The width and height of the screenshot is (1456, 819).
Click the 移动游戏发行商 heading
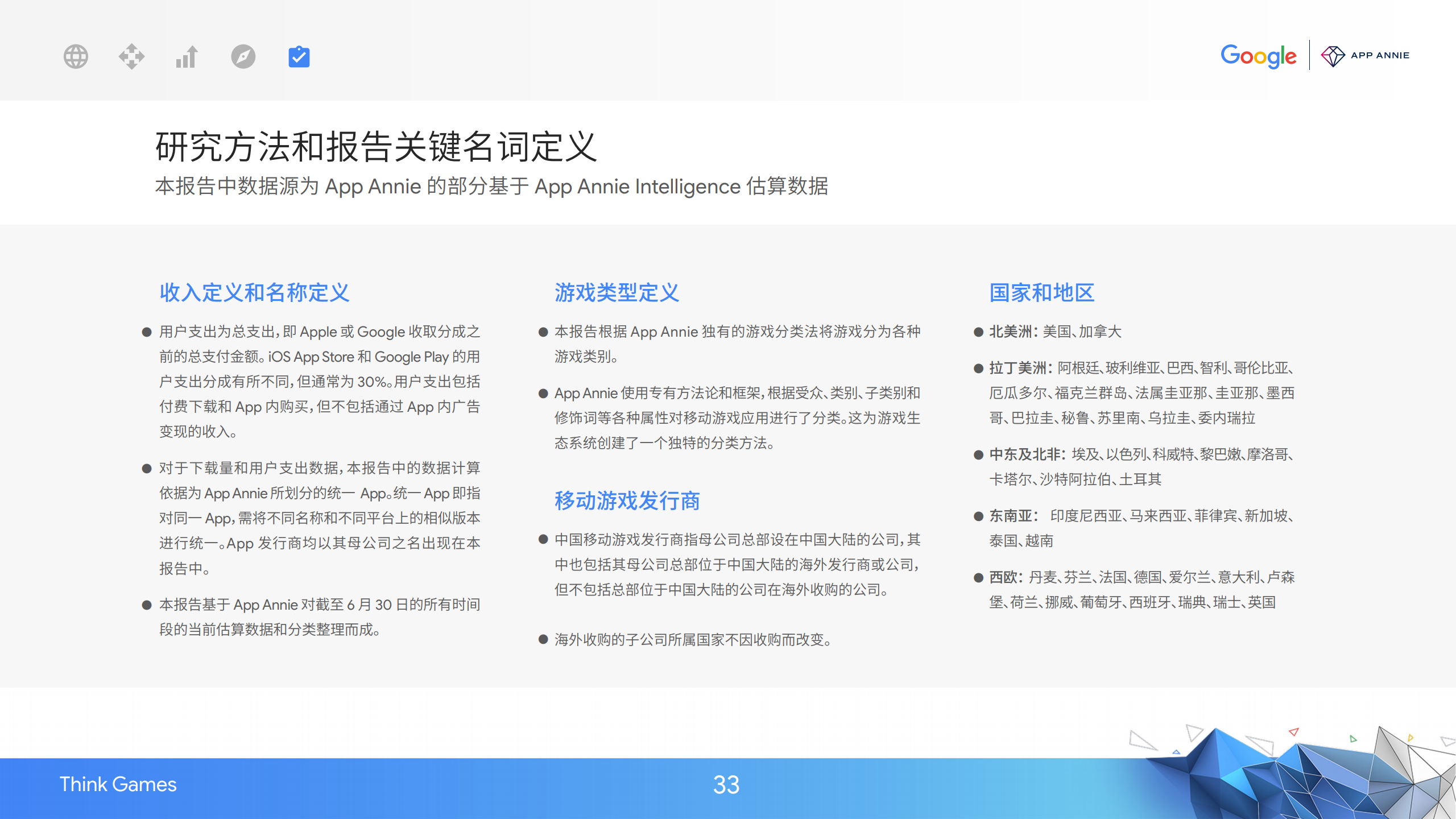(x=627, y=500)
